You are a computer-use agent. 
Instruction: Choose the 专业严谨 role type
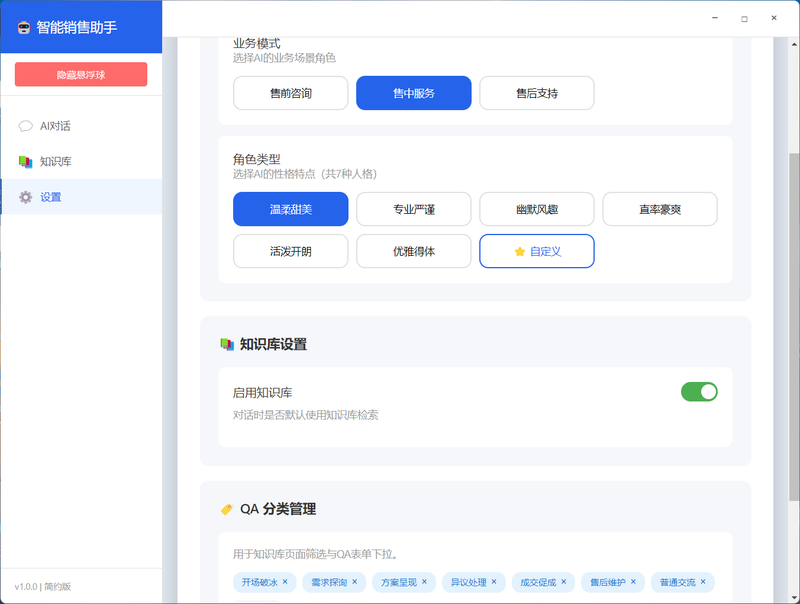(414, 209)
